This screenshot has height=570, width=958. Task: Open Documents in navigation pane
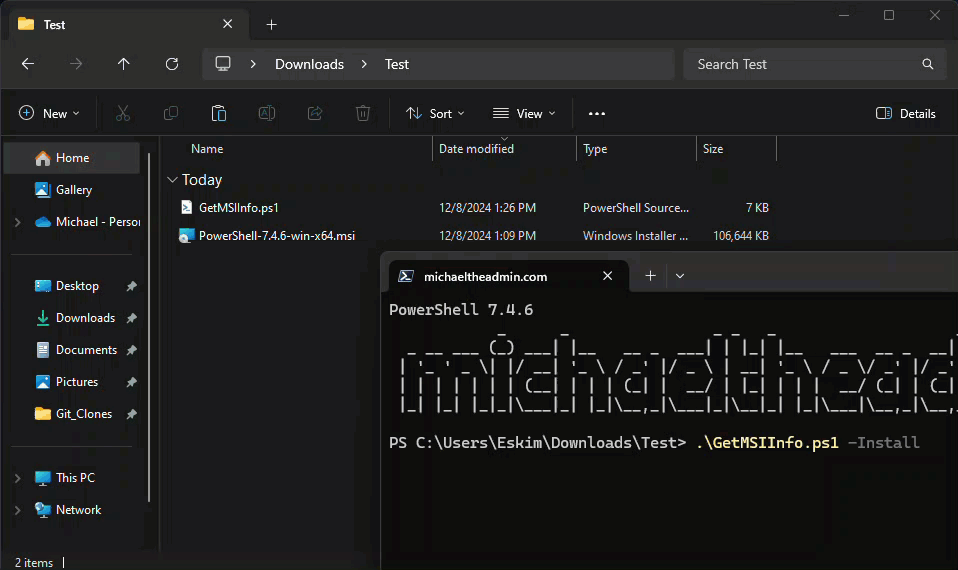click(72, 350)
